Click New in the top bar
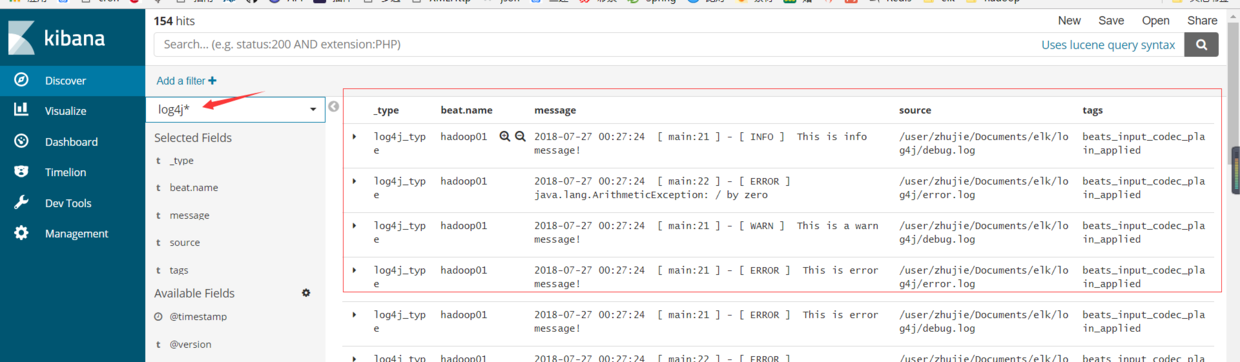The image size is (1240, 362). click(x=1069, y=20)
